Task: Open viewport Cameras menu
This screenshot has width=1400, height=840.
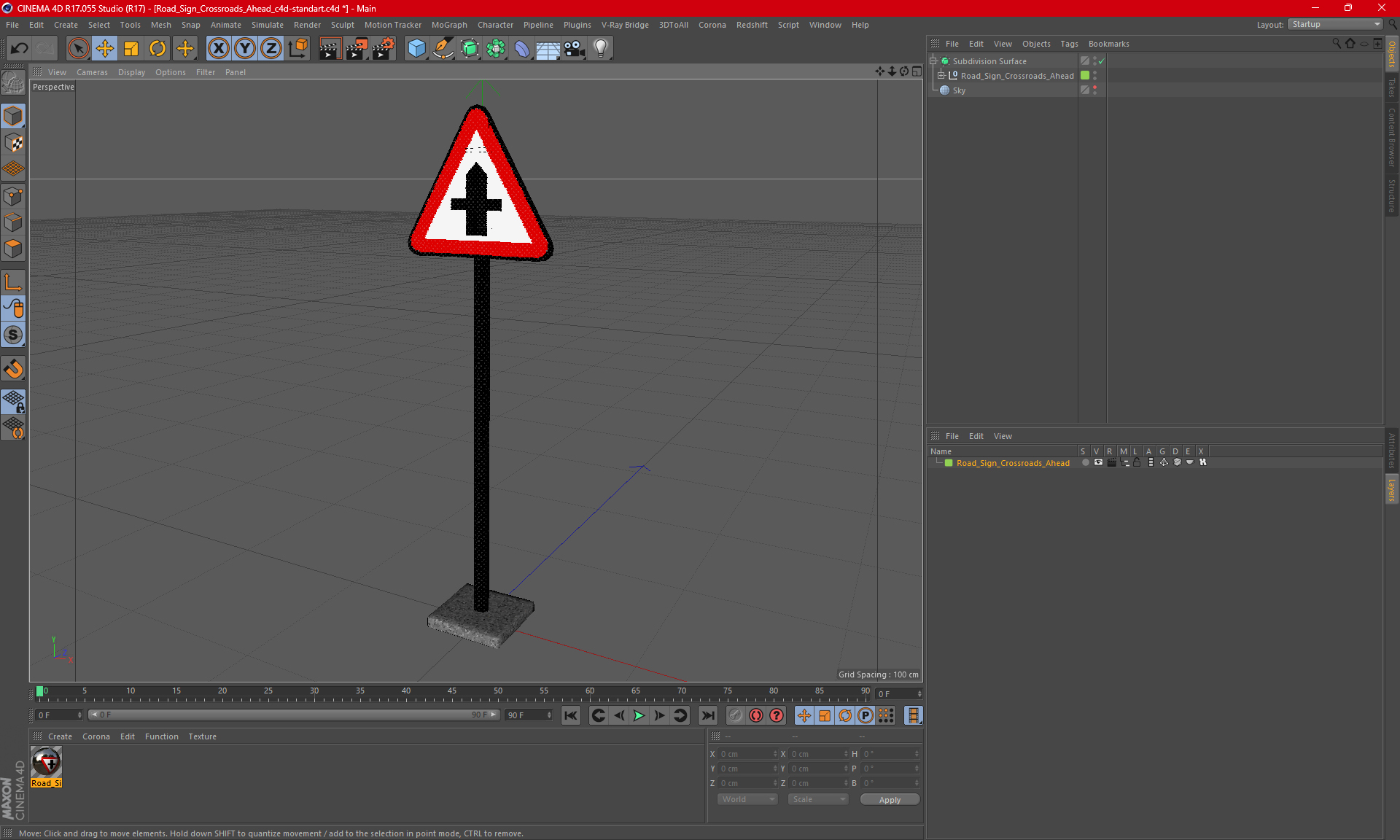Action: [x=92, y=72]
